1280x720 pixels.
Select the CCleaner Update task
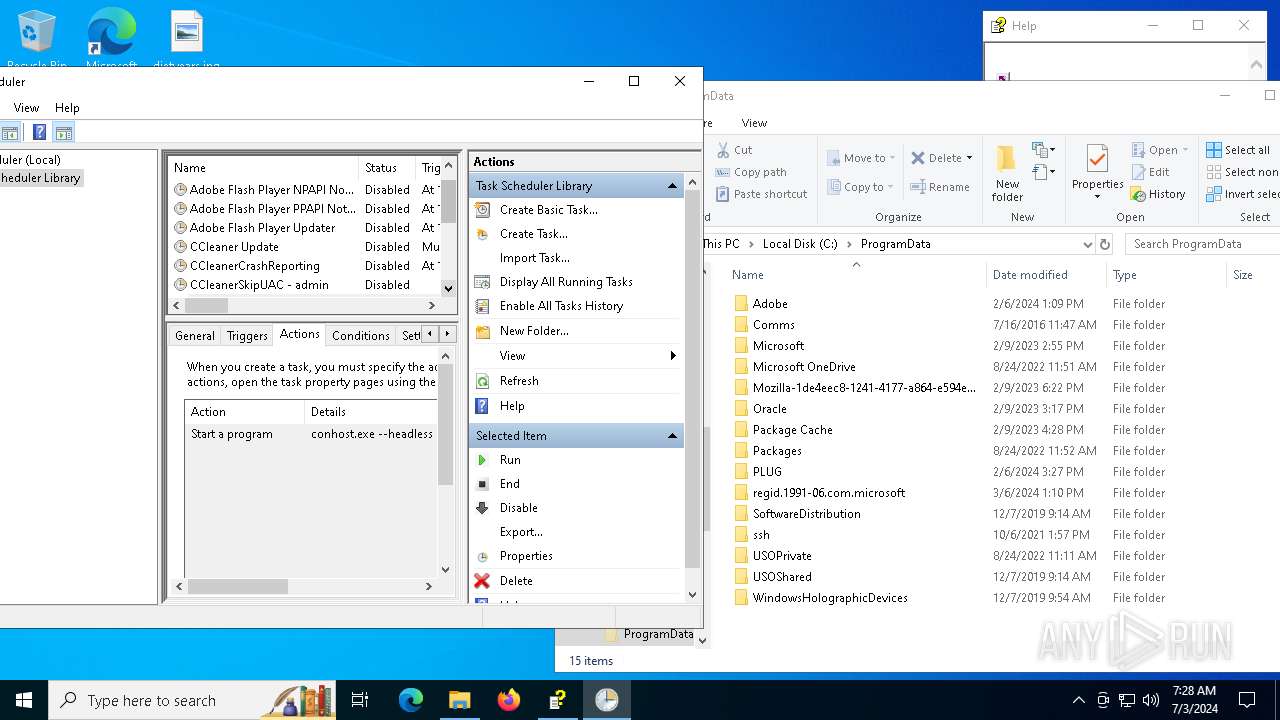(x=234, y=247)
